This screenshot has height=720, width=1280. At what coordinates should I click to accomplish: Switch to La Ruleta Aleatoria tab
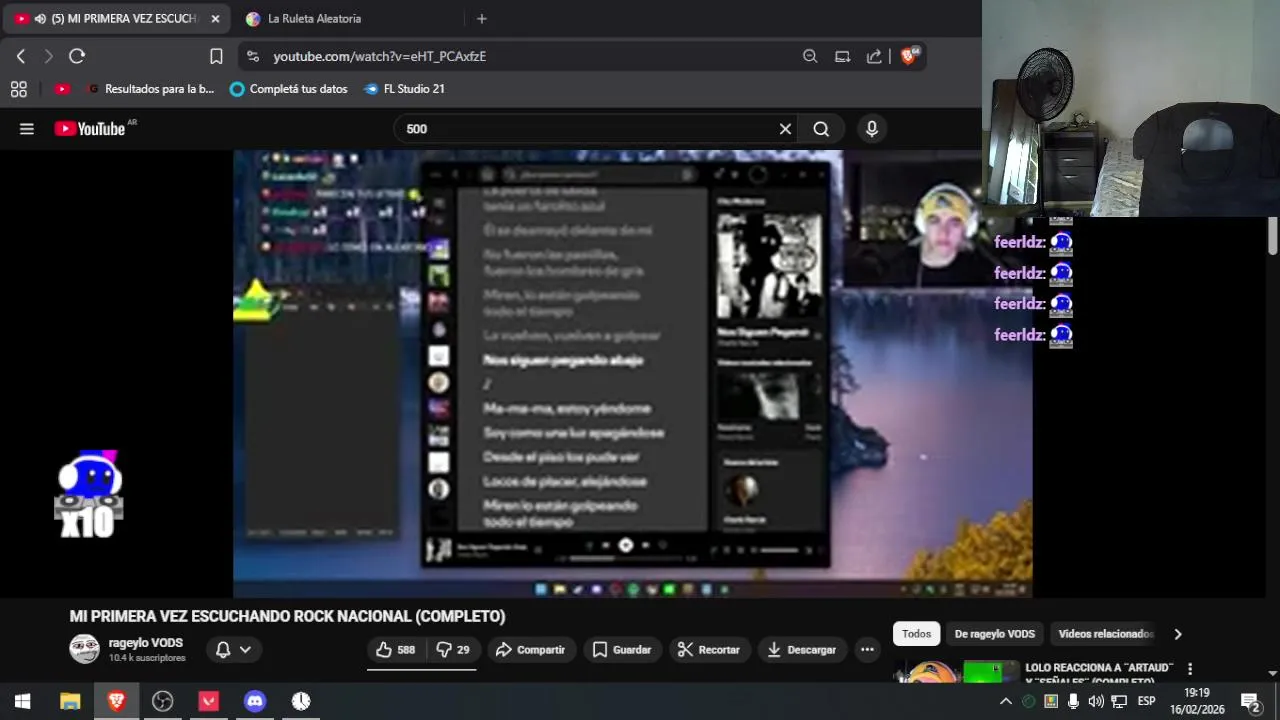tap(314, 19)
